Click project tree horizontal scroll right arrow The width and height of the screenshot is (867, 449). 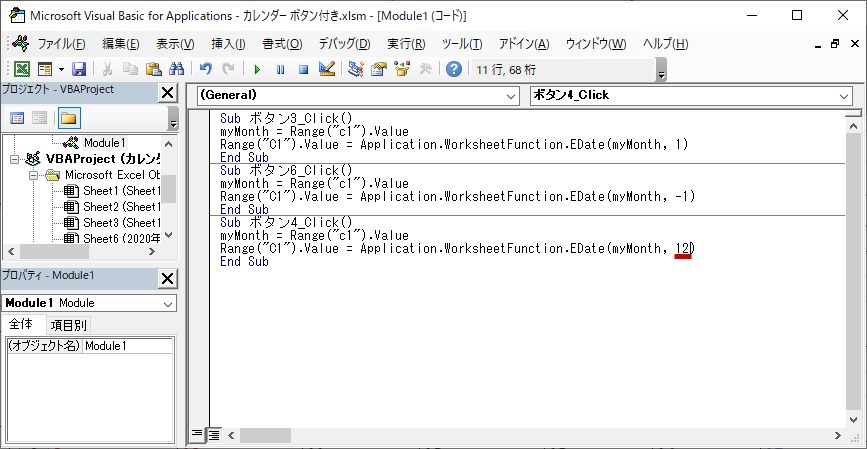tap(153, 252)
